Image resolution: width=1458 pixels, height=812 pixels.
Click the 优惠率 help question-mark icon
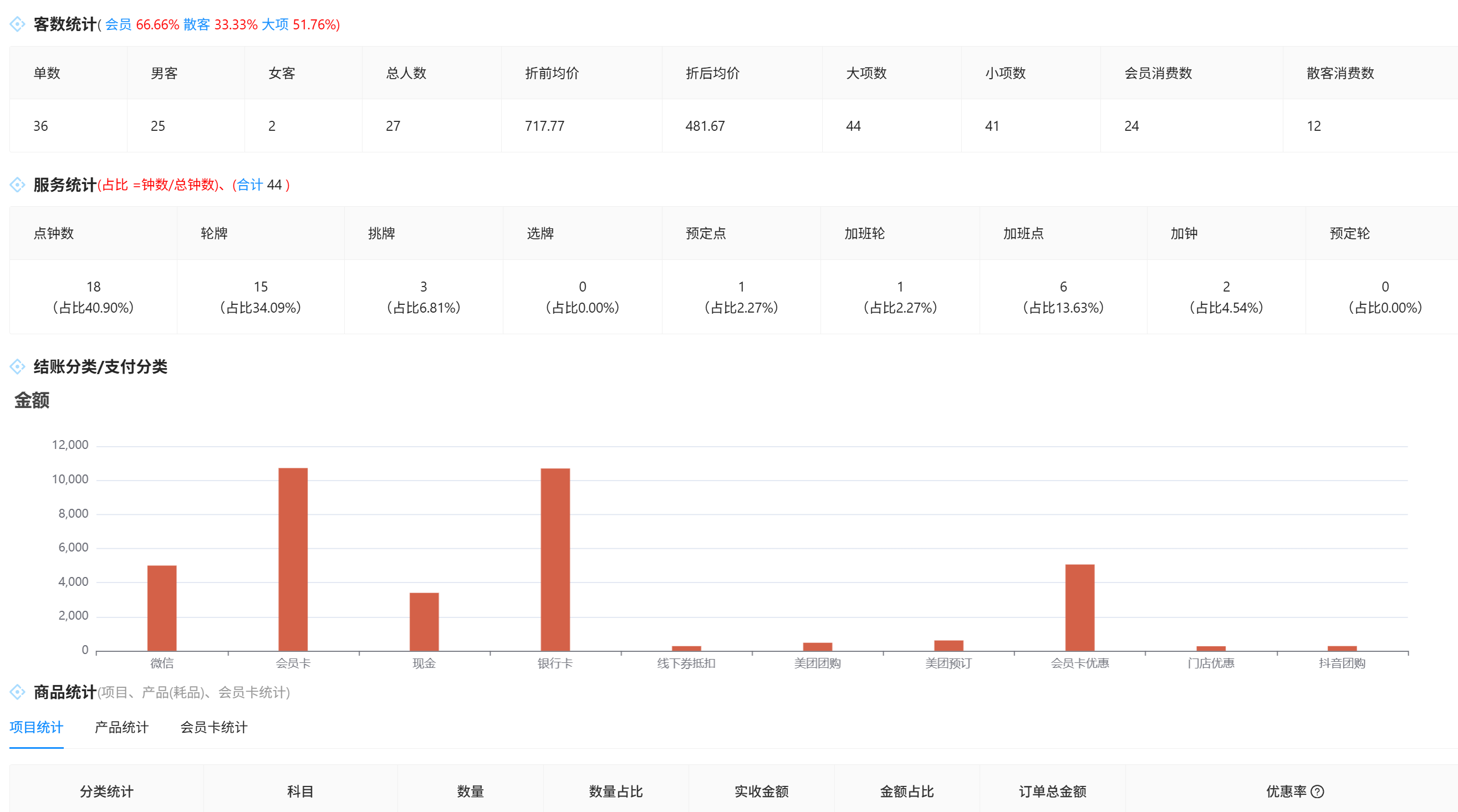click(x=1317, y=791)
